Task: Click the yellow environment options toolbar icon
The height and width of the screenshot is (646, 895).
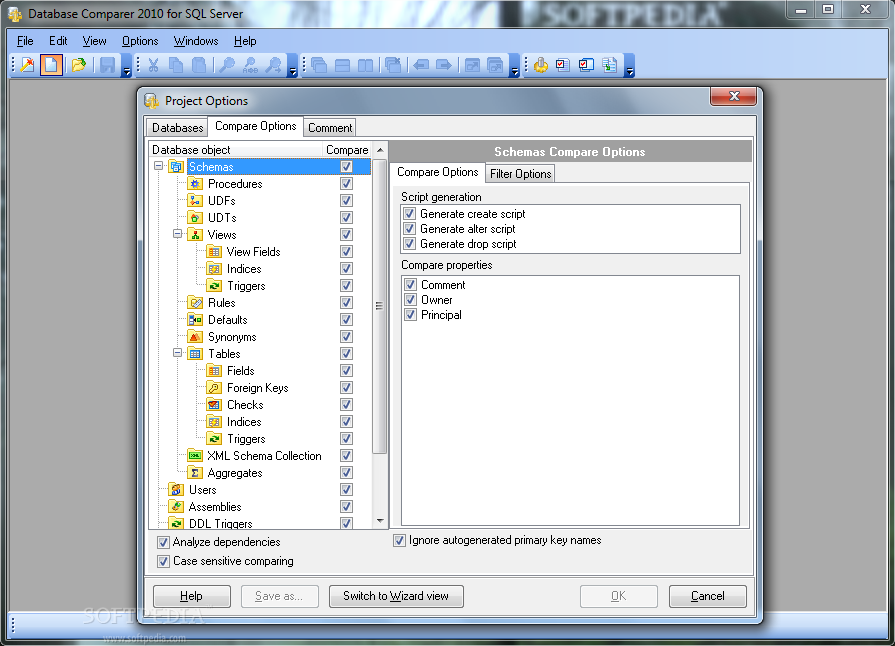Action: 541,65
